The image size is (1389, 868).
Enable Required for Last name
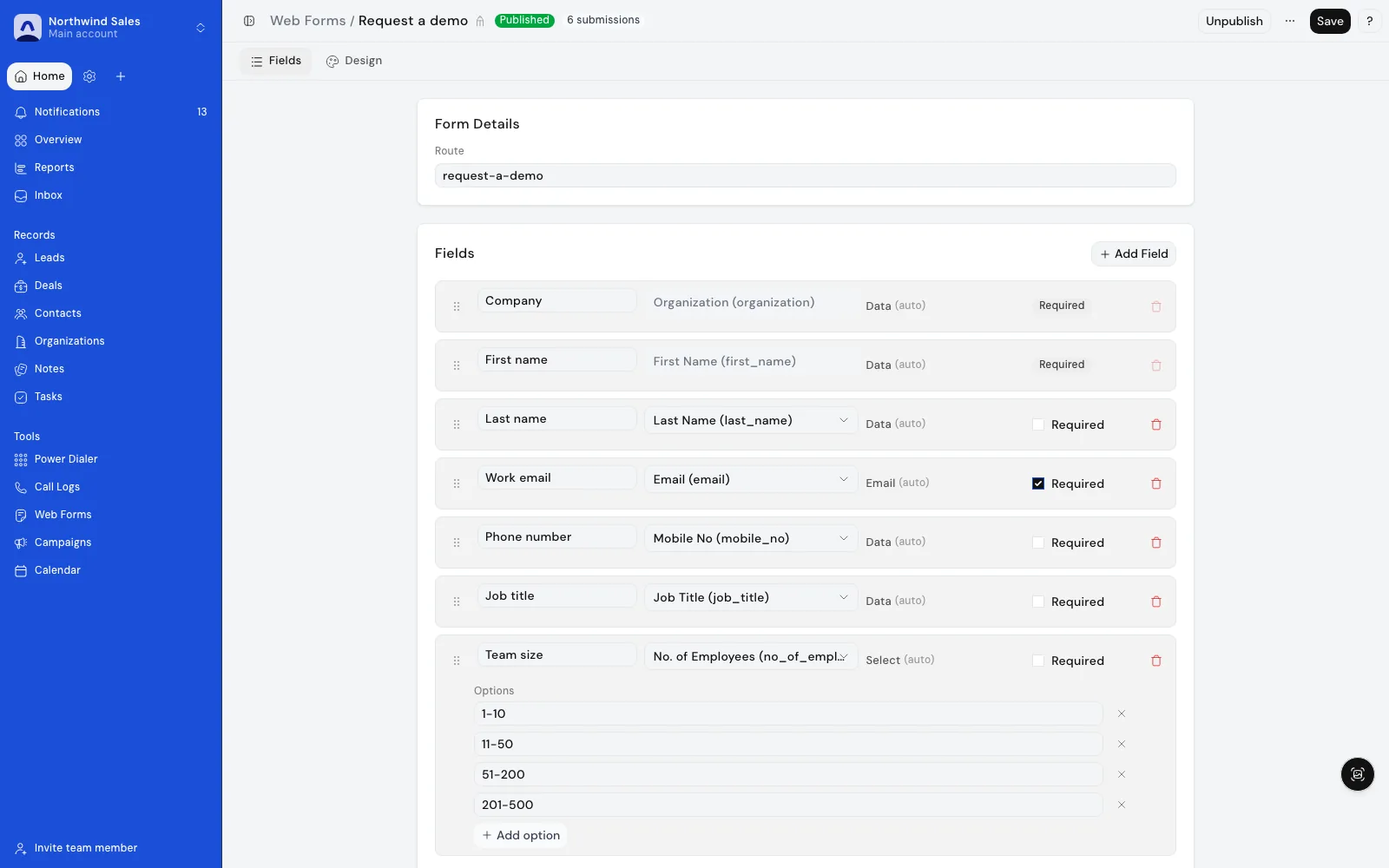[x=1038, y=424]
